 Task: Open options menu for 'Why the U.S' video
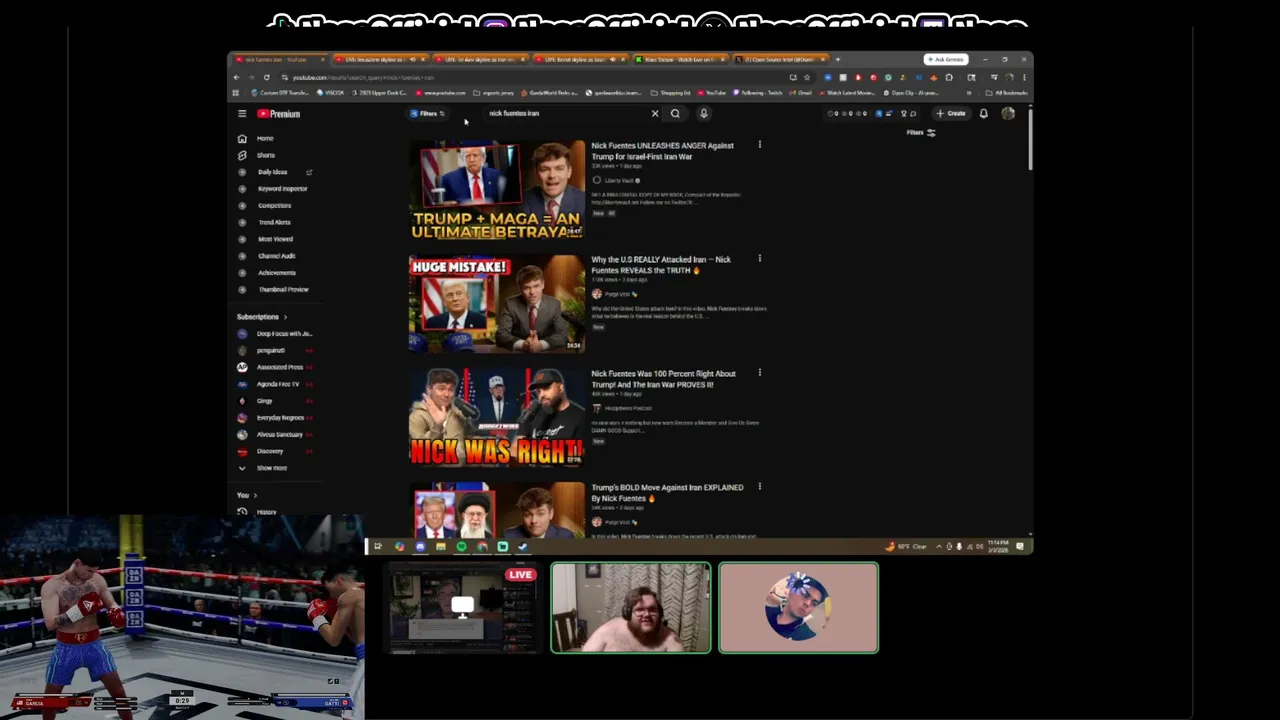(759, 259)
